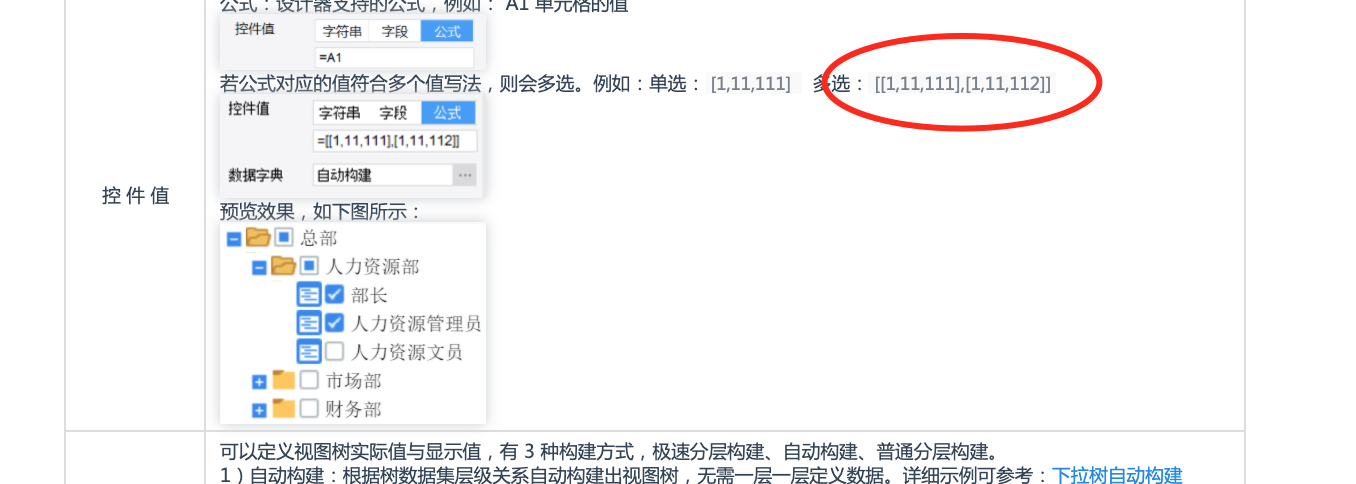Click the 总部 folder icon
This screenshot has width=1356, height=484.
pyautogui.click(x=258, y=237)
